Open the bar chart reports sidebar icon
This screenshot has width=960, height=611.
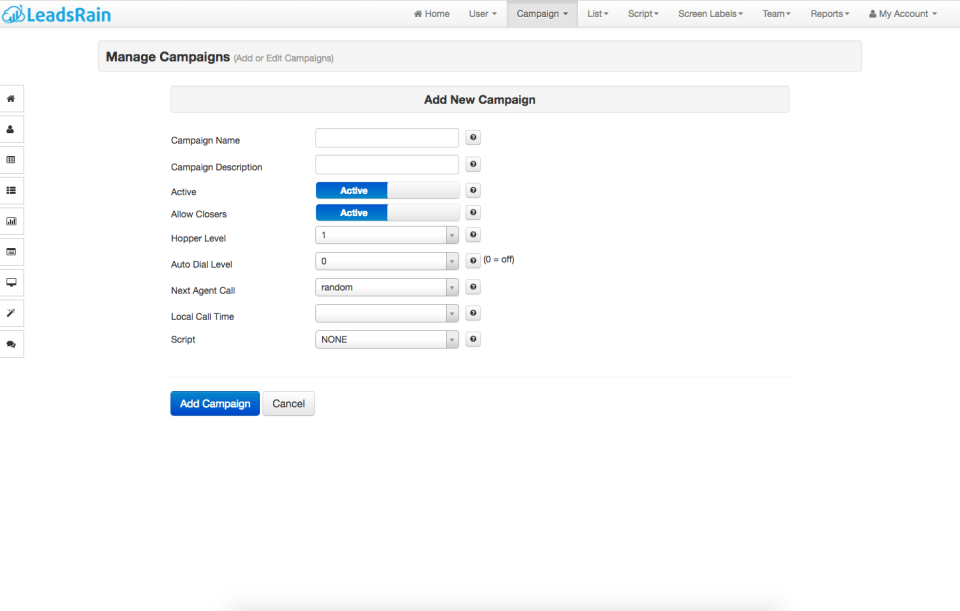[x=11, y=221]
